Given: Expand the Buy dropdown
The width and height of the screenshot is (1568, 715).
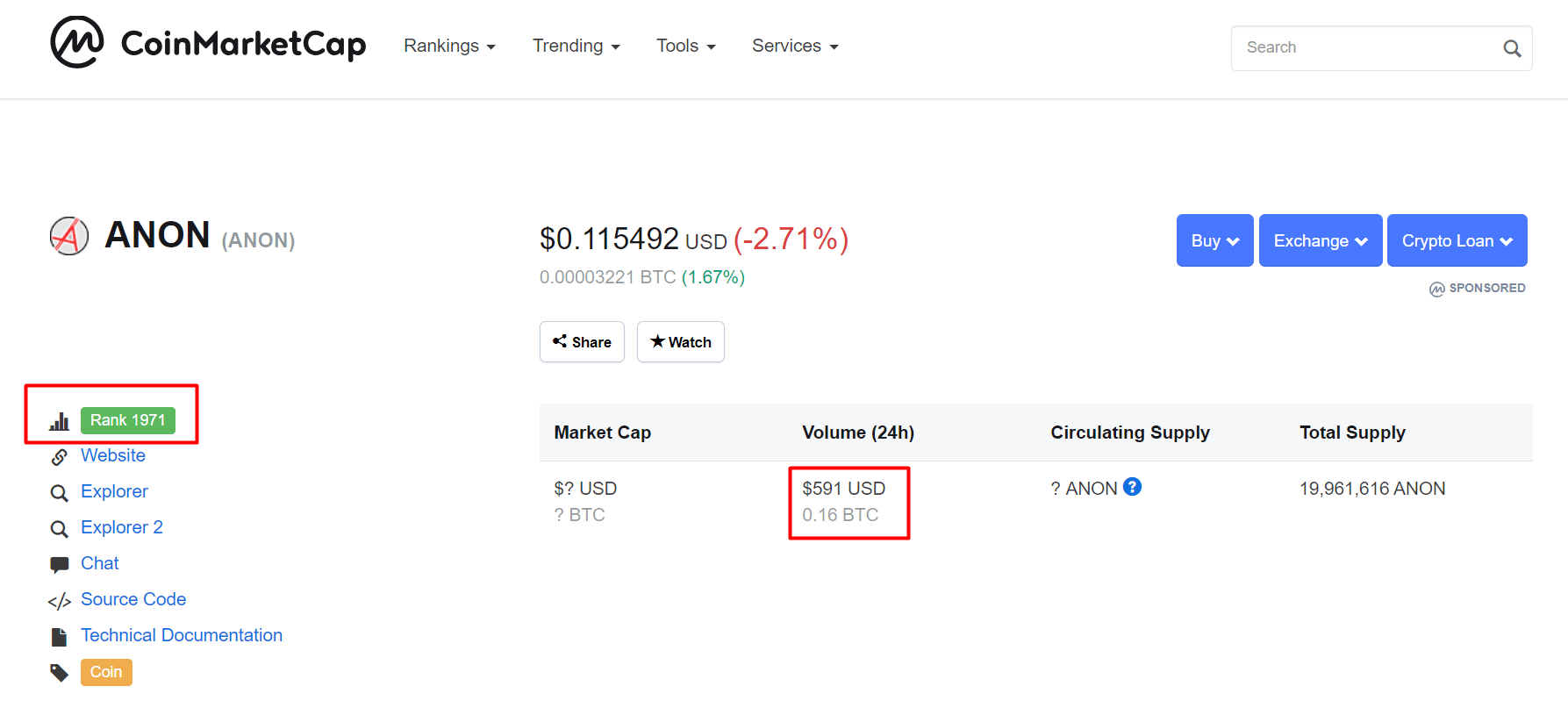Looking at the screenshot, I should [x=1214, y=240].
